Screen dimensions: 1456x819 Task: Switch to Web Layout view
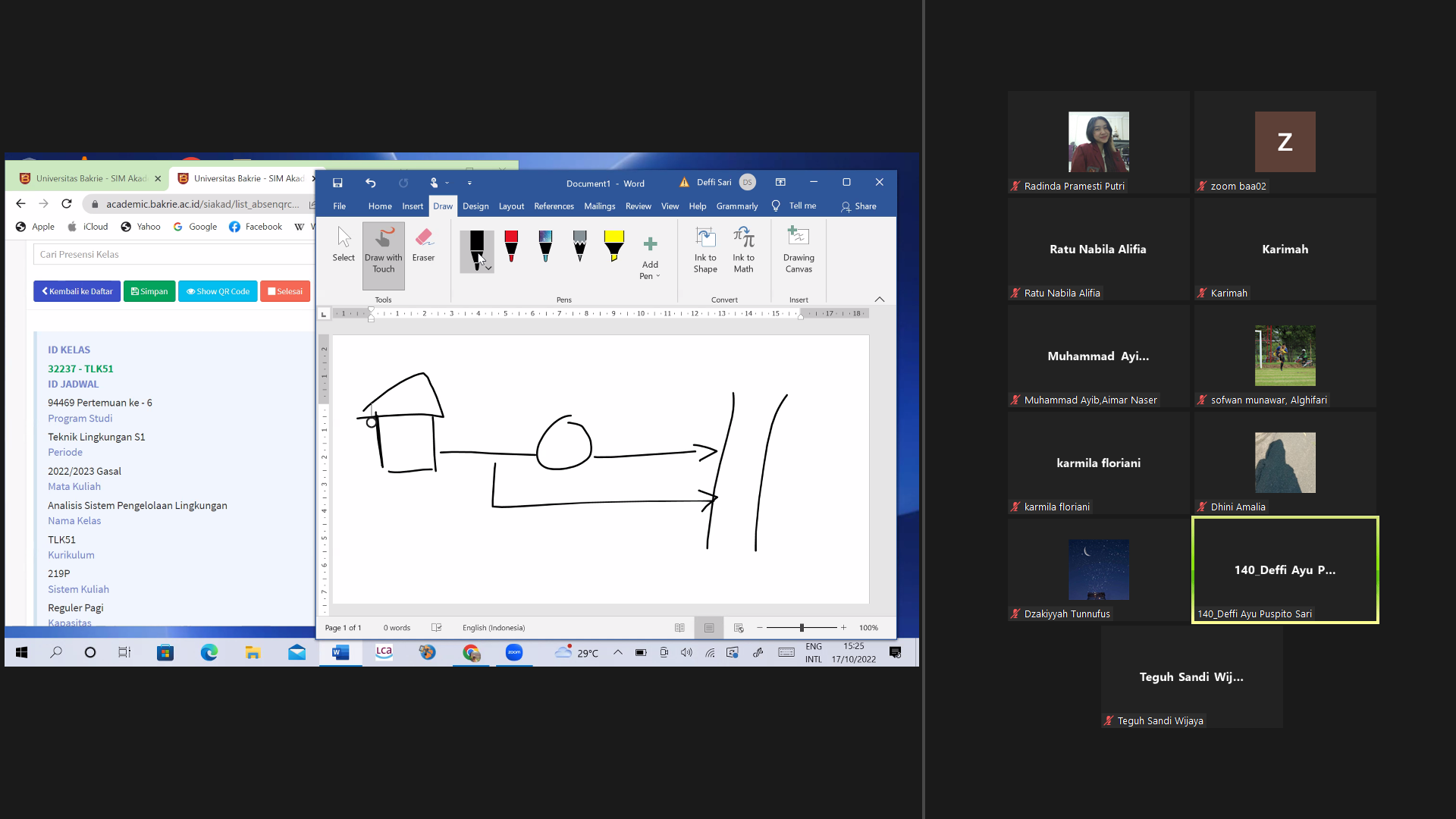click(739, 628)
